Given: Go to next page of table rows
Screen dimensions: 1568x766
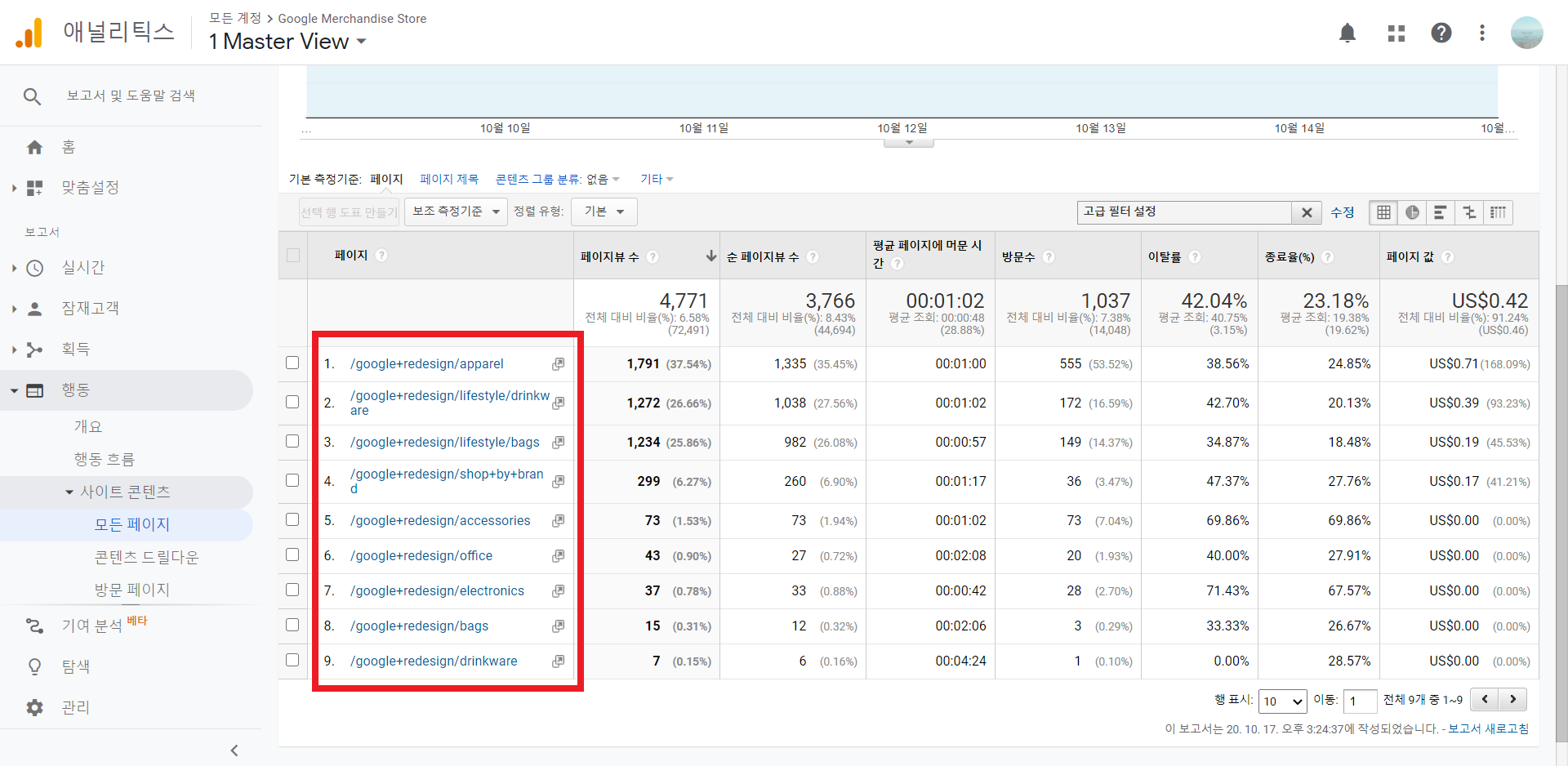Looking at the screenshot, I should (x=1513, y=699).
